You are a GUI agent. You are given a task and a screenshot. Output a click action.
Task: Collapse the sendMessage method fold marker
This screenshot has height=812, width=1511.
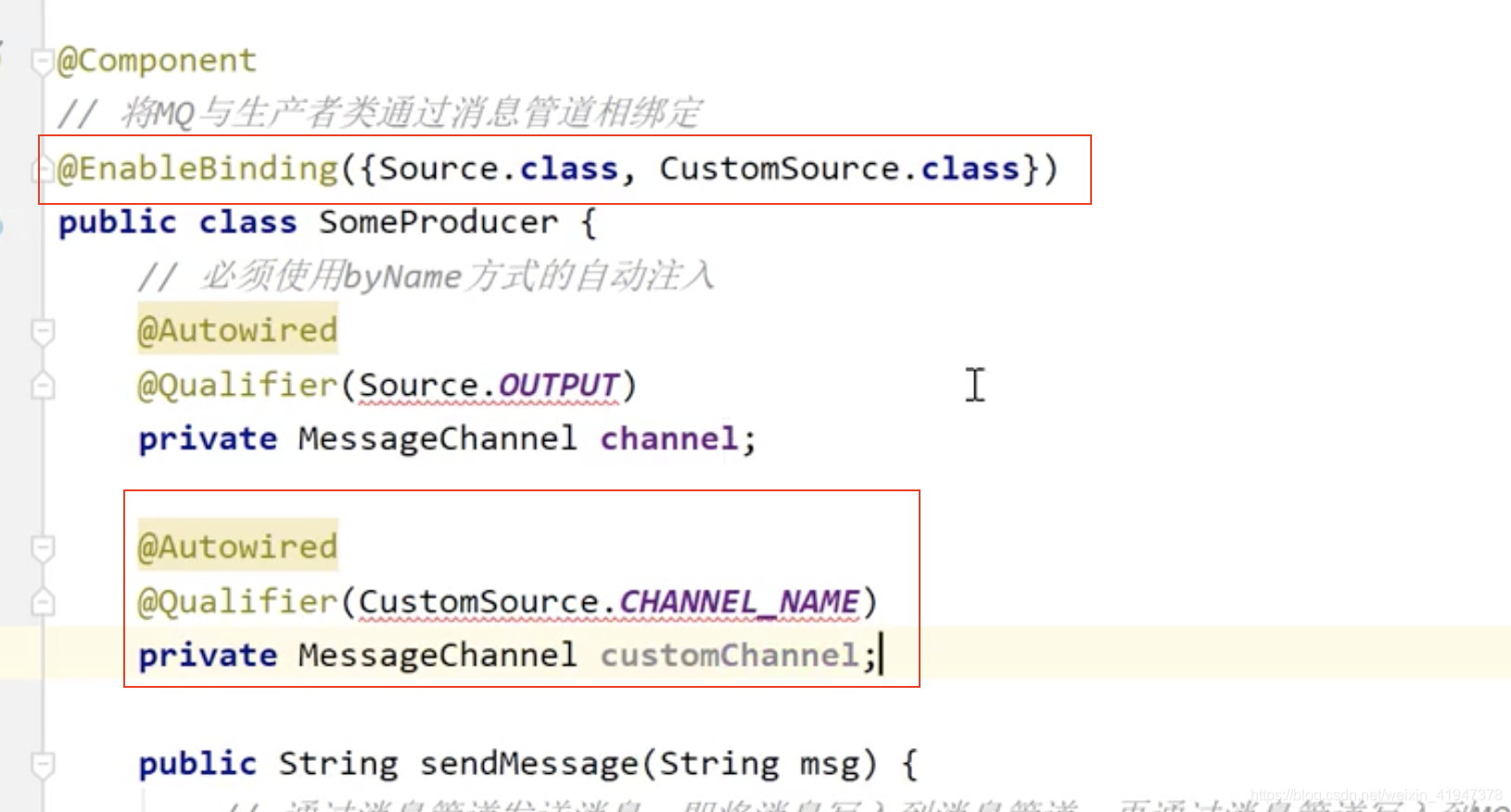(43, 766)
